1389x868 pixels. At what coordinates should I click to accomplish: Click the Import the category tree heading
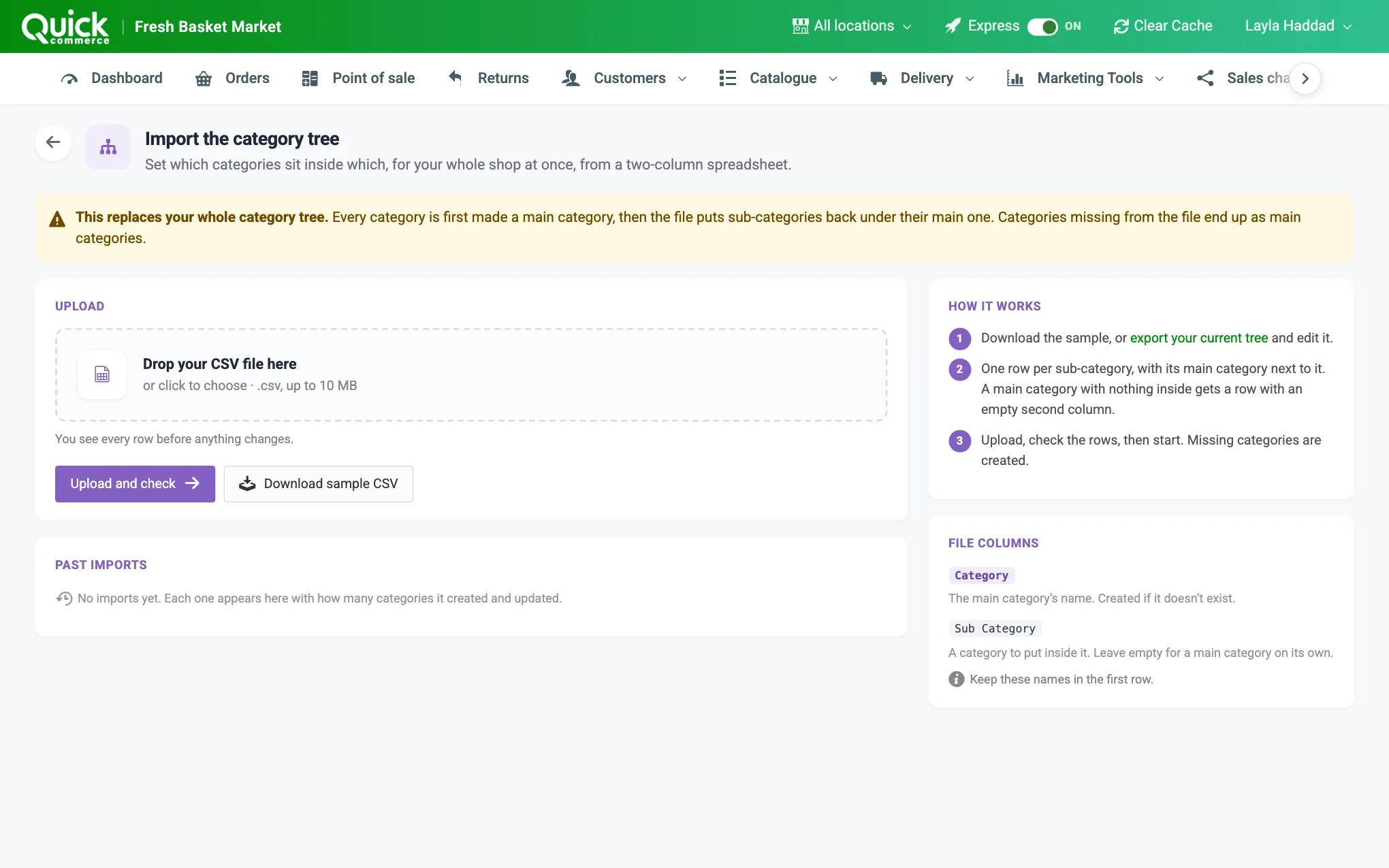pyautogui.click(x=242, y=139)
